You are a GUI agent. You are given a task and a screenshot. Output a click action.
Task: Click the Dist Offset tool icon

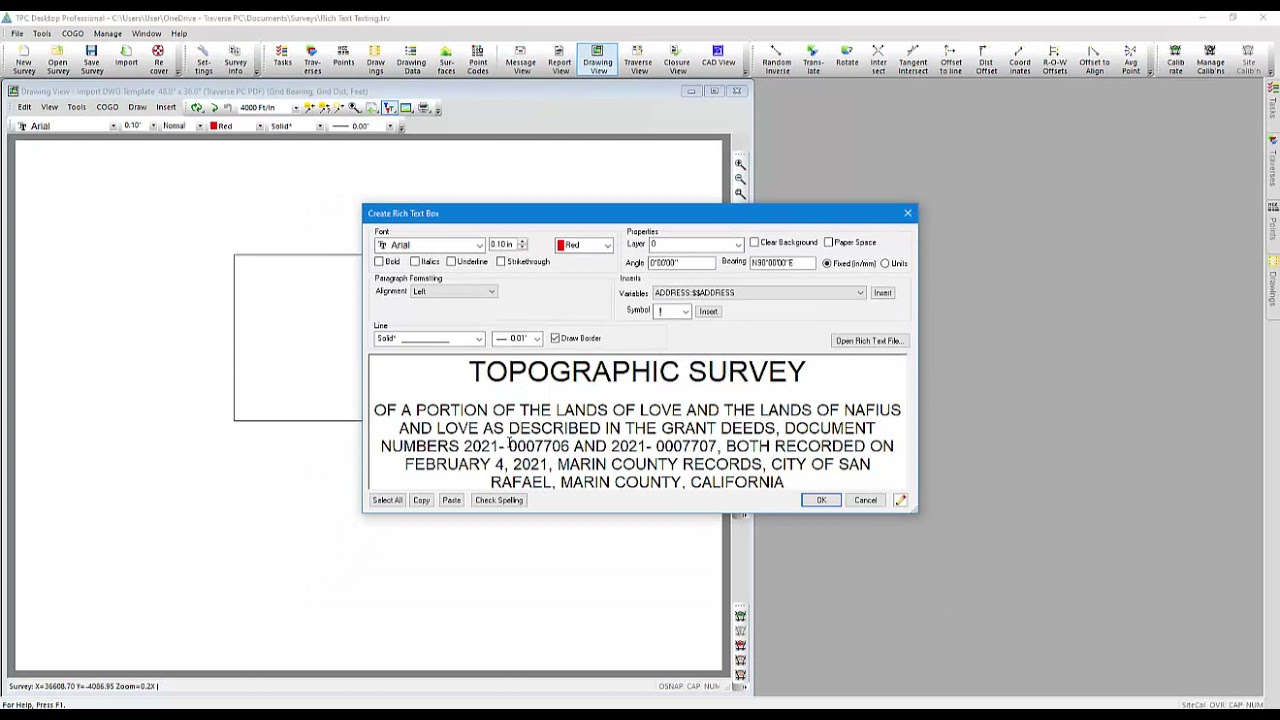pyautogui.click(x=986, y=60)
